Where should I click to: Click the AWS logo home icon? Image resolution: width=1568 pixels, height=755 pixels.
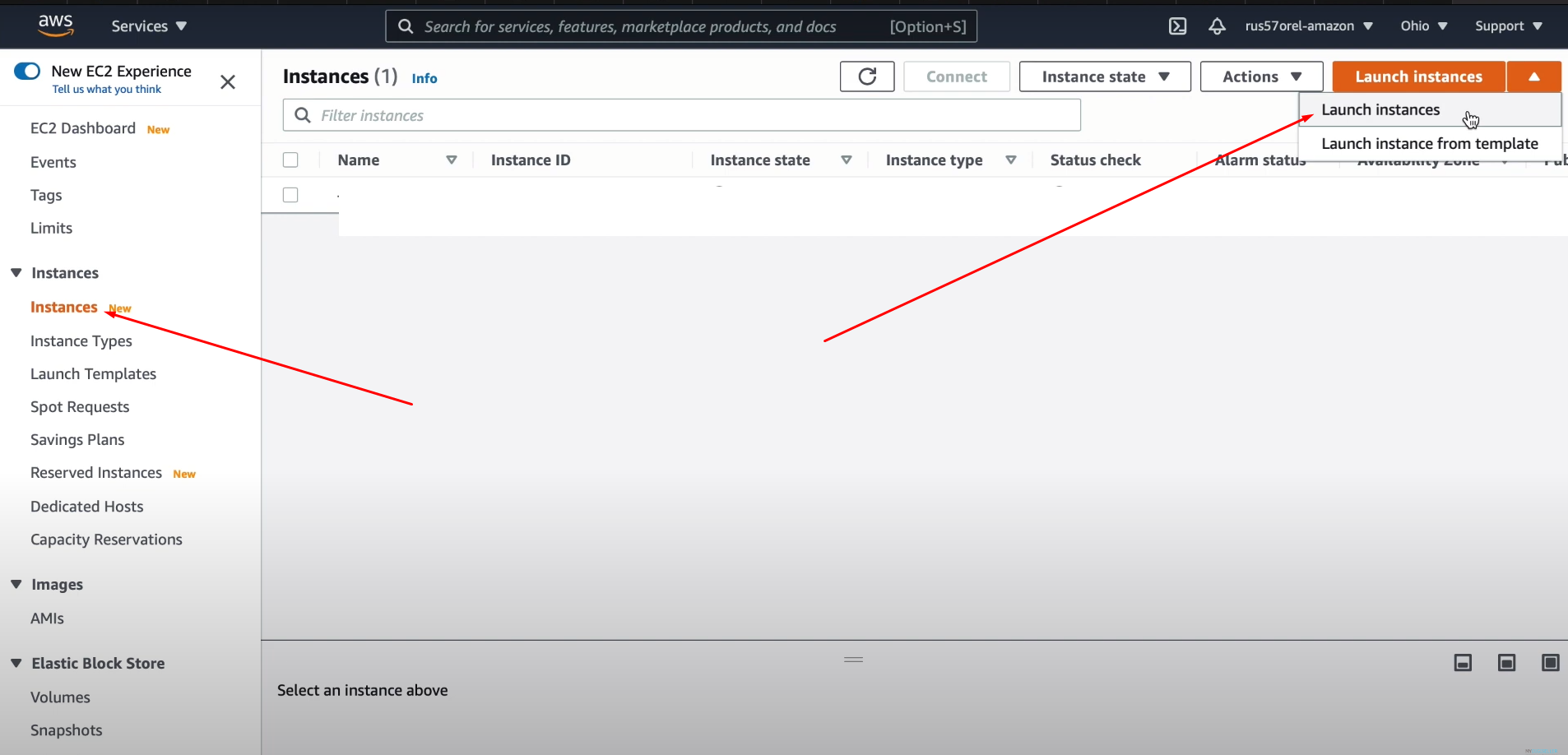pos(56,25)
